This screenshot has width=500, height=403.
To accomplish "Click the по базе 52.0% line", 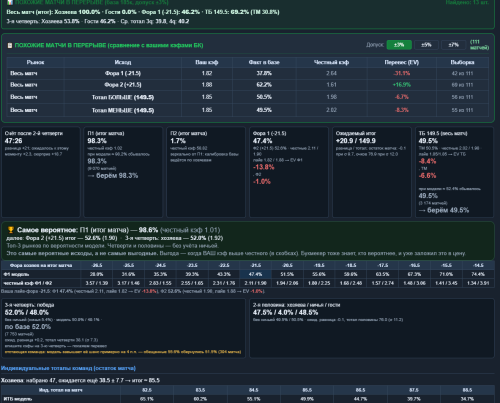I will click(x=28, y=327).
